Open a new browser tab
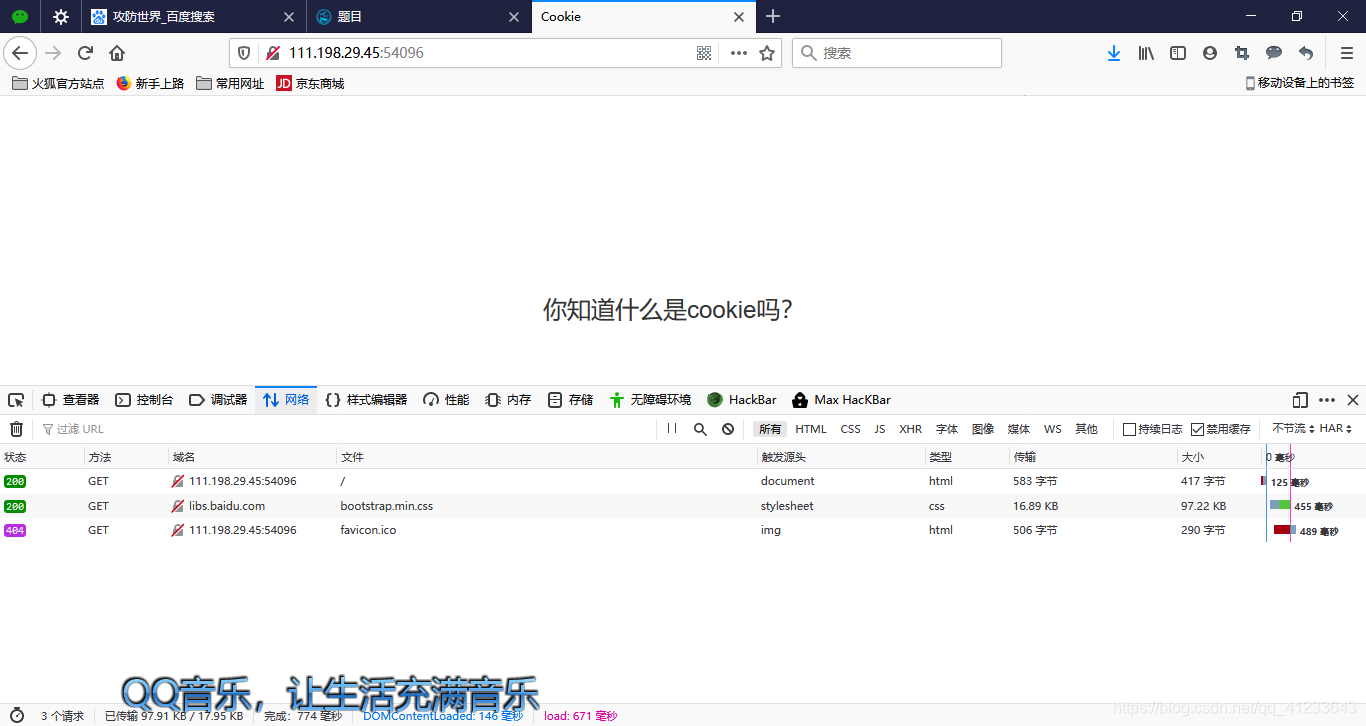Screen dimensions: 1366x726 coord(773,16)
